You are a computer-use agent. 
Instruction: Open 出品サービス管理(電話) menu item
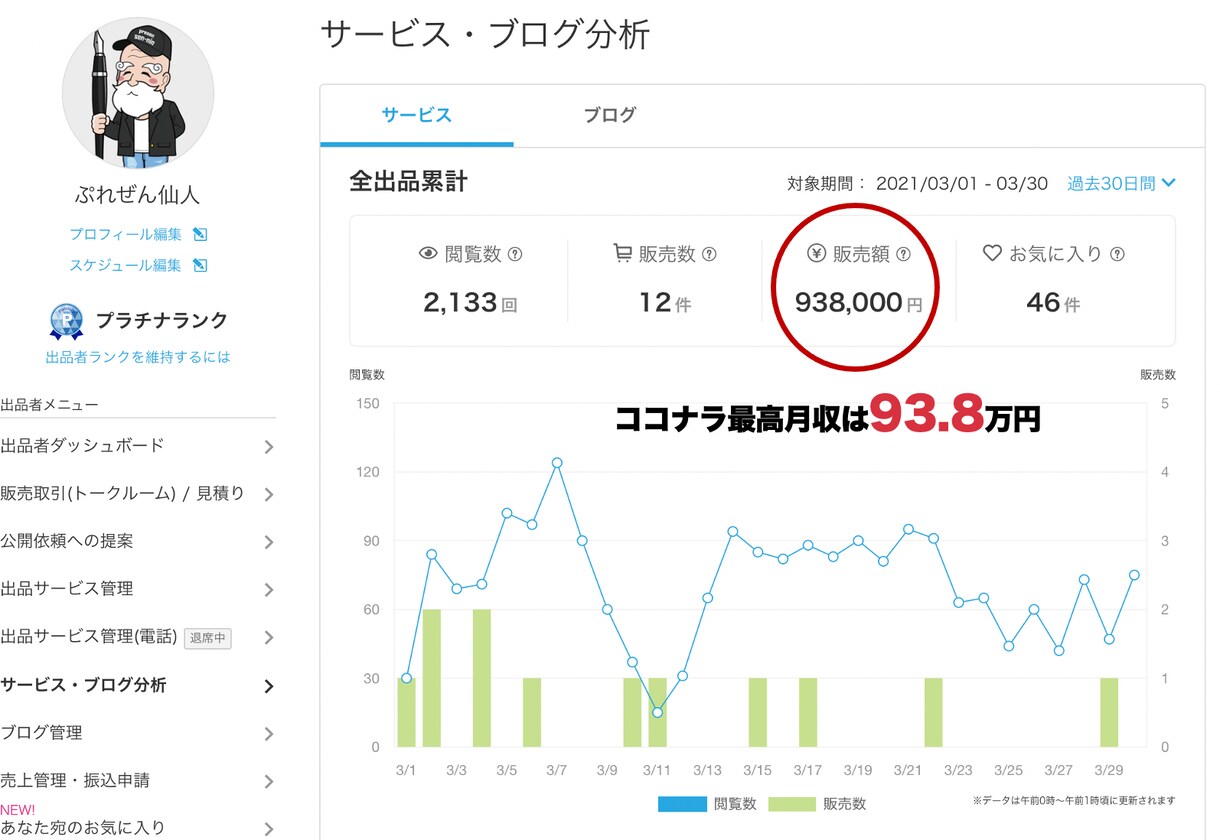(89, 637)
